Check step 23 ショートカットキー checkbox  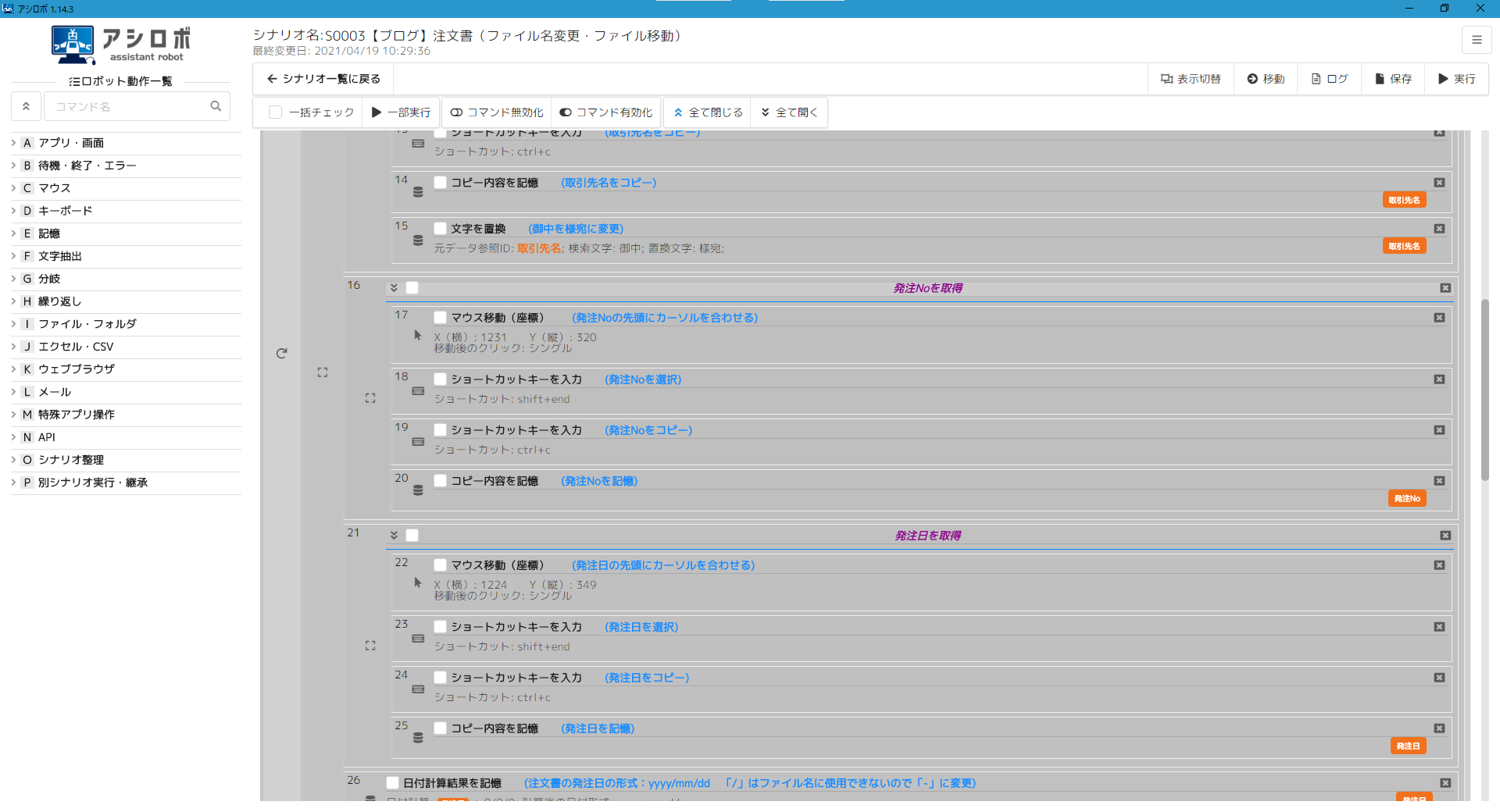[441, 627]
